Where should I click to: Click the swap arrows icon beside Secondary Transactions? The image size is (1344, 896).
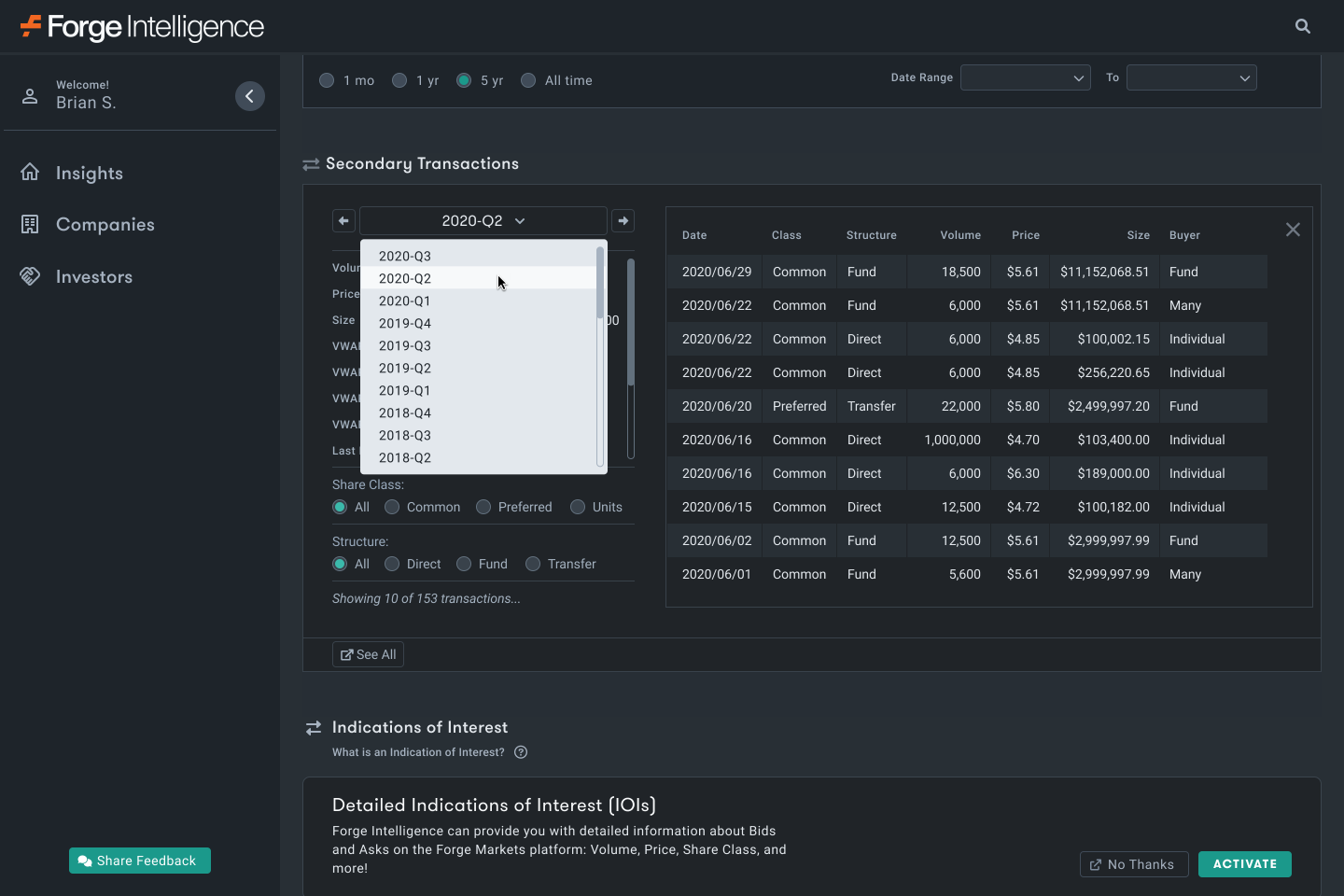tap(311, 163)
